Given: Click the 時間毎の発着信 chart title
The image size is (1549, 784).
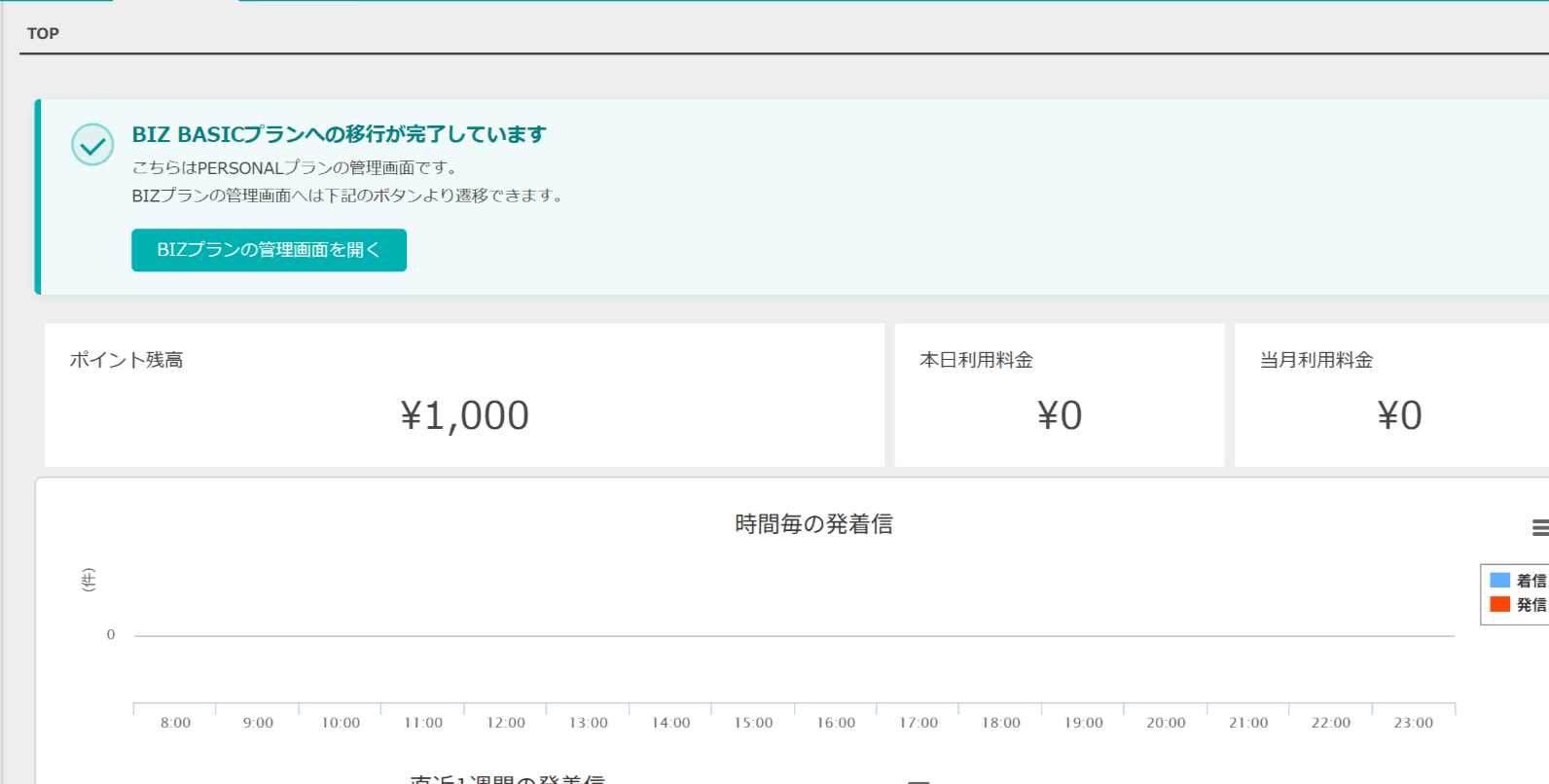Looking at the screenshot, I should pyautogui.click(x=813, y=524).
